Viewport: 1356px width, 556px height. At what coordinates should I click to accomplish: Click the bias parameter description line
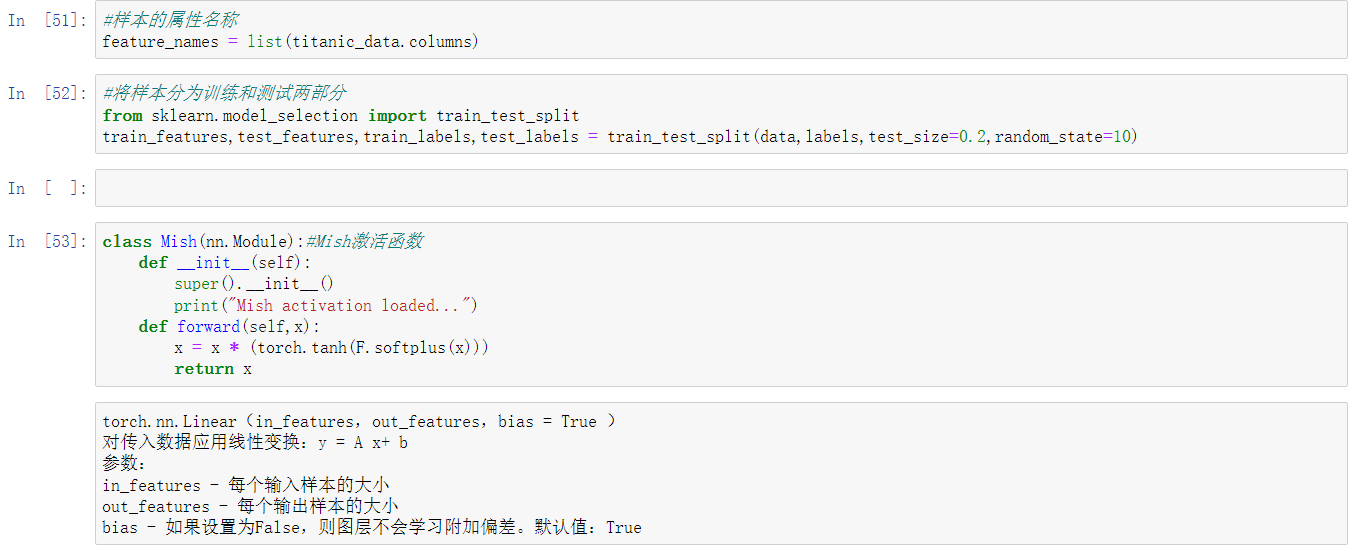(371, 527)
